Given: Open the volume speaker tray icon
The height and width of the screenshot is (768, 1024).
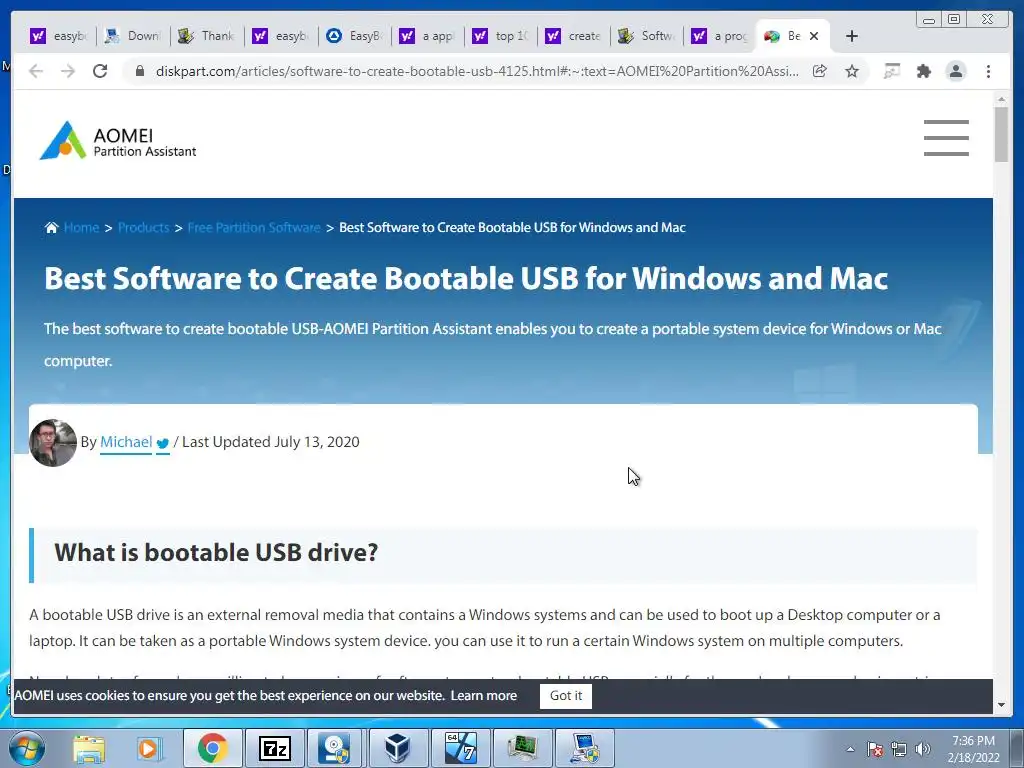Looking at the screenshot, I should (x=922, y=750).
